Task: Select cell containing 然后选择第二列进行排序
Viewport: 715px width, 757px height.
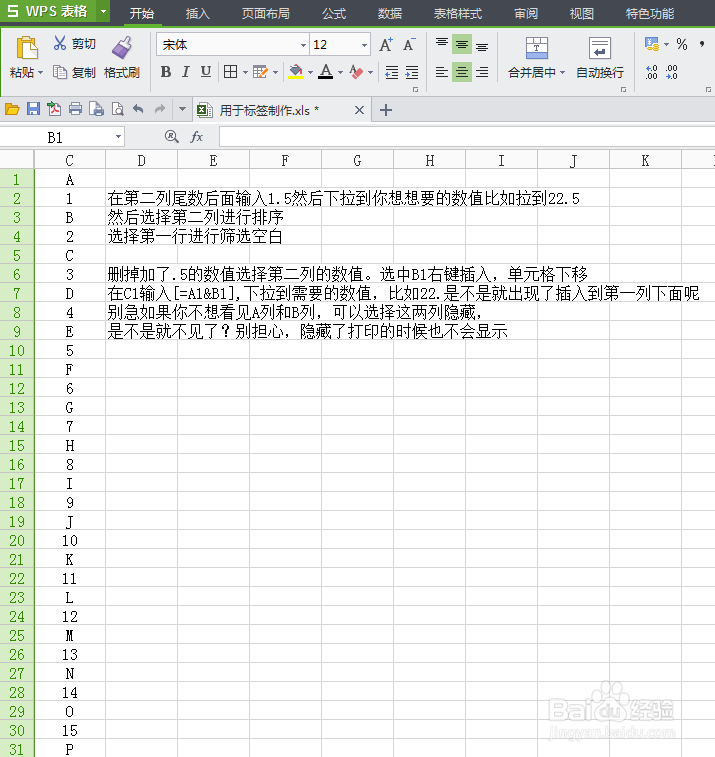Action: [x=195, y=217]
